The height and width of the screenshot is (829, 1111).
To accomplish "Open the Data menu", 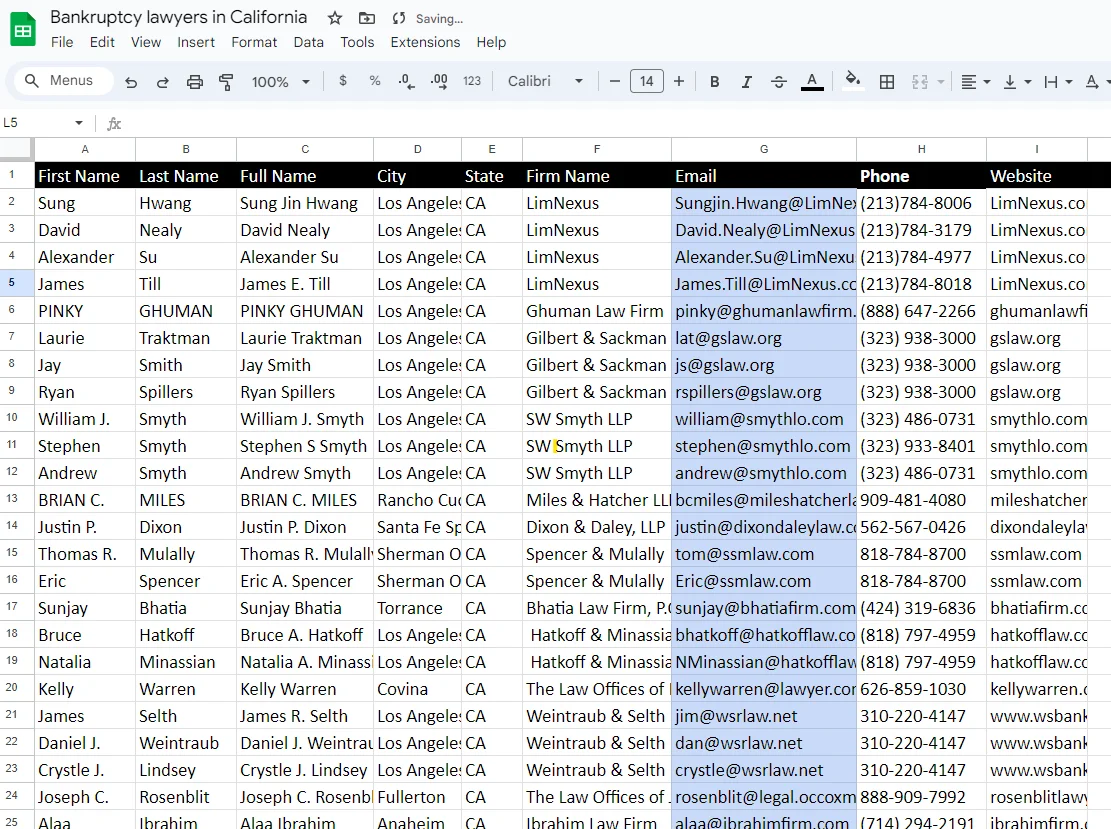I will 308,43.
